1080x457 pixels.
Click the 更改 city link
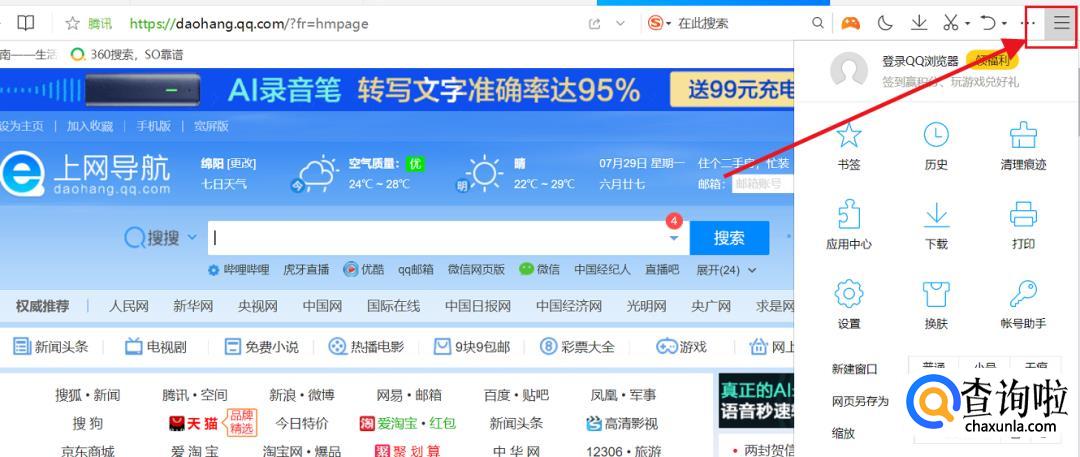(x=242, y=163)
